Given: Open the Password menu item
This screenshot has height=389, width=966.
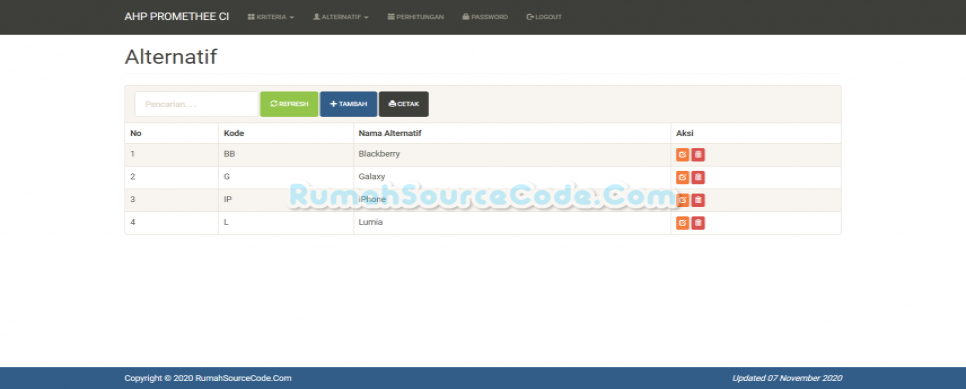Looking at the screenshot, I should (485, 17).
